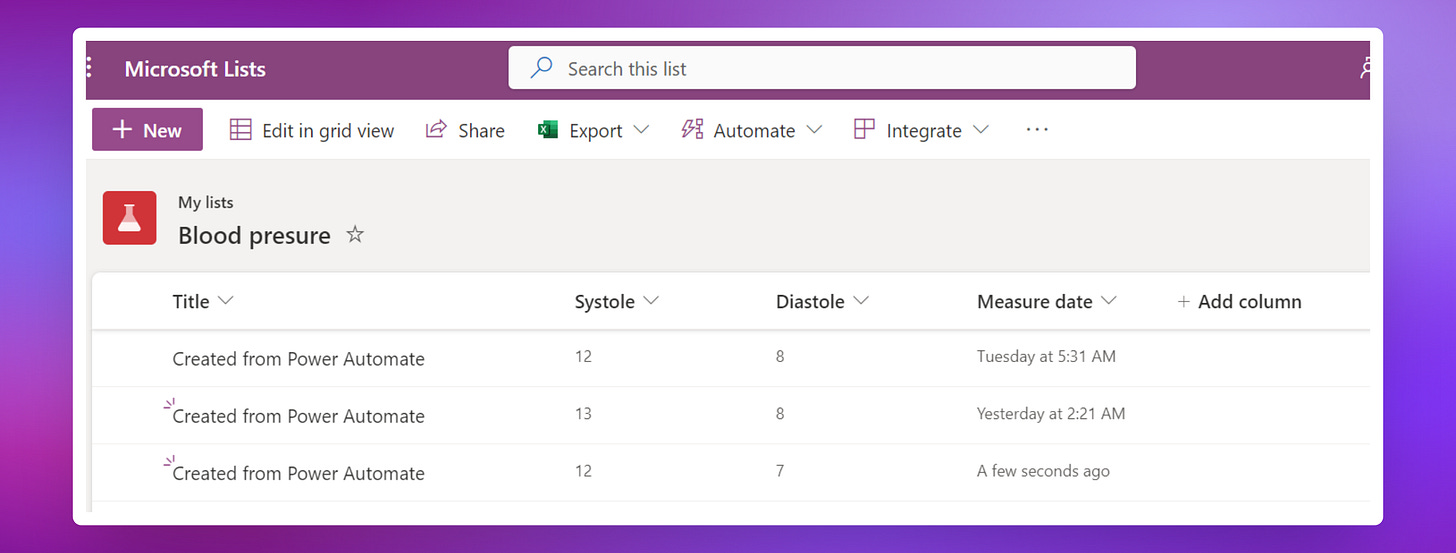Select Diastole 8 in Yesterday row
1456x553 pixels.
(780, 414)
